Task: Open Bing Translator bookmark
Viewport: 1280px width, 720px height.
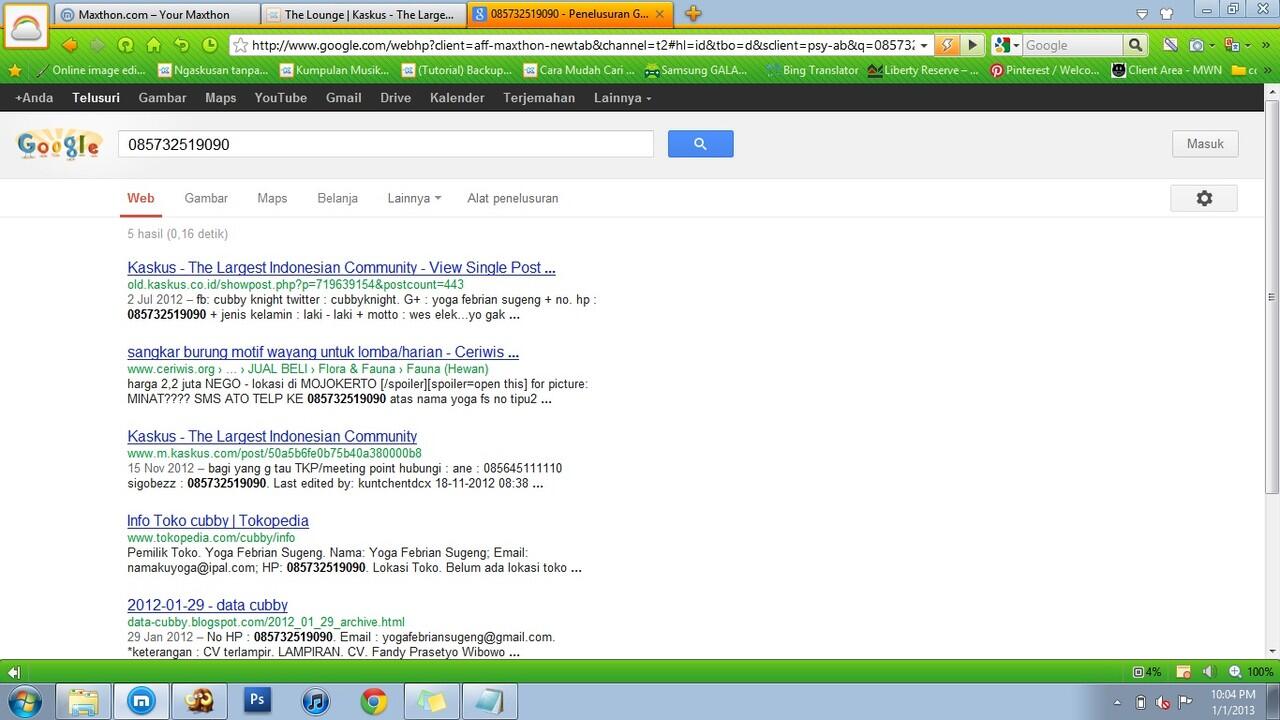Action: point(811,70)
